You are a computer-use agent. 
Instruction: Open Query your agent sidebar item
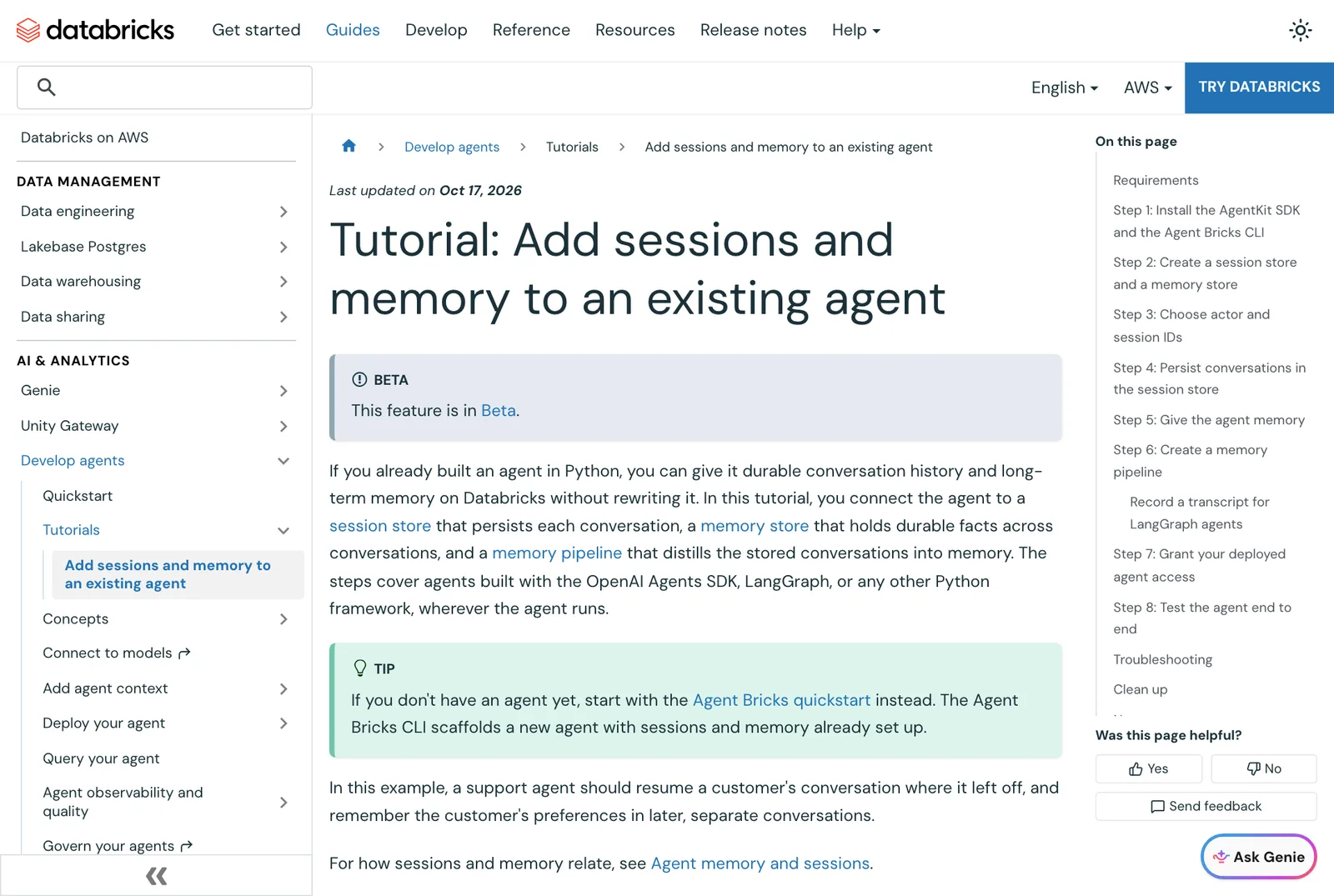point(101,758)
